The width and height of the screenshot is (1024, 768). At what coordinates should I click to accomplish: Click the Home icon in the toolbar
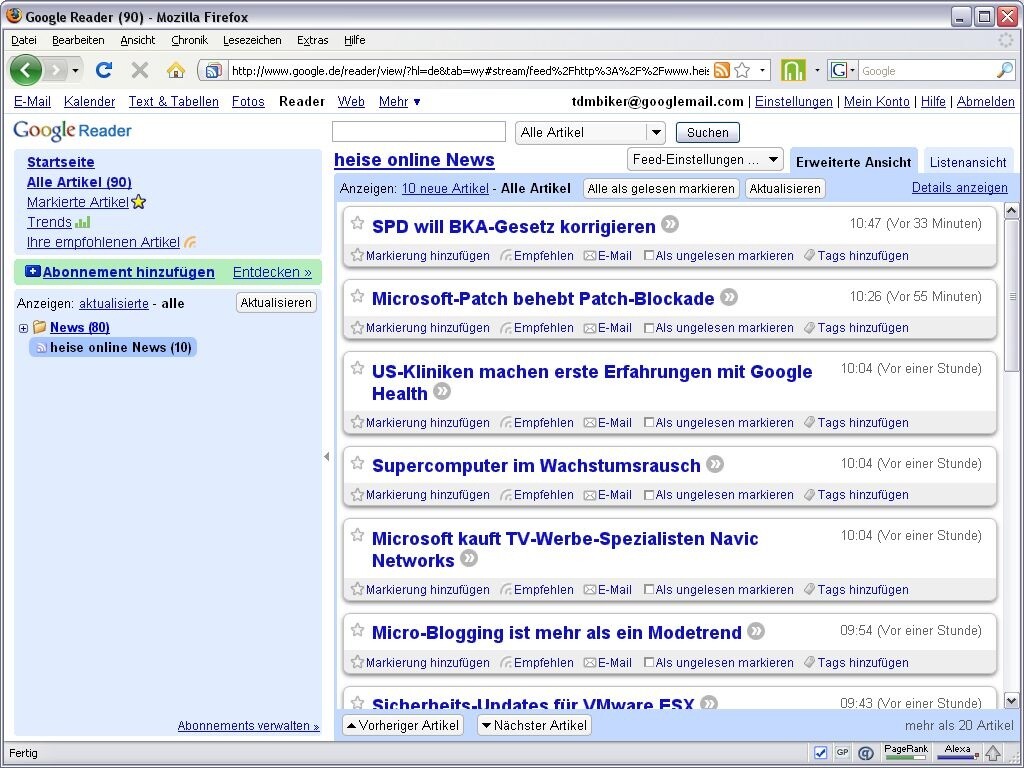174,70
